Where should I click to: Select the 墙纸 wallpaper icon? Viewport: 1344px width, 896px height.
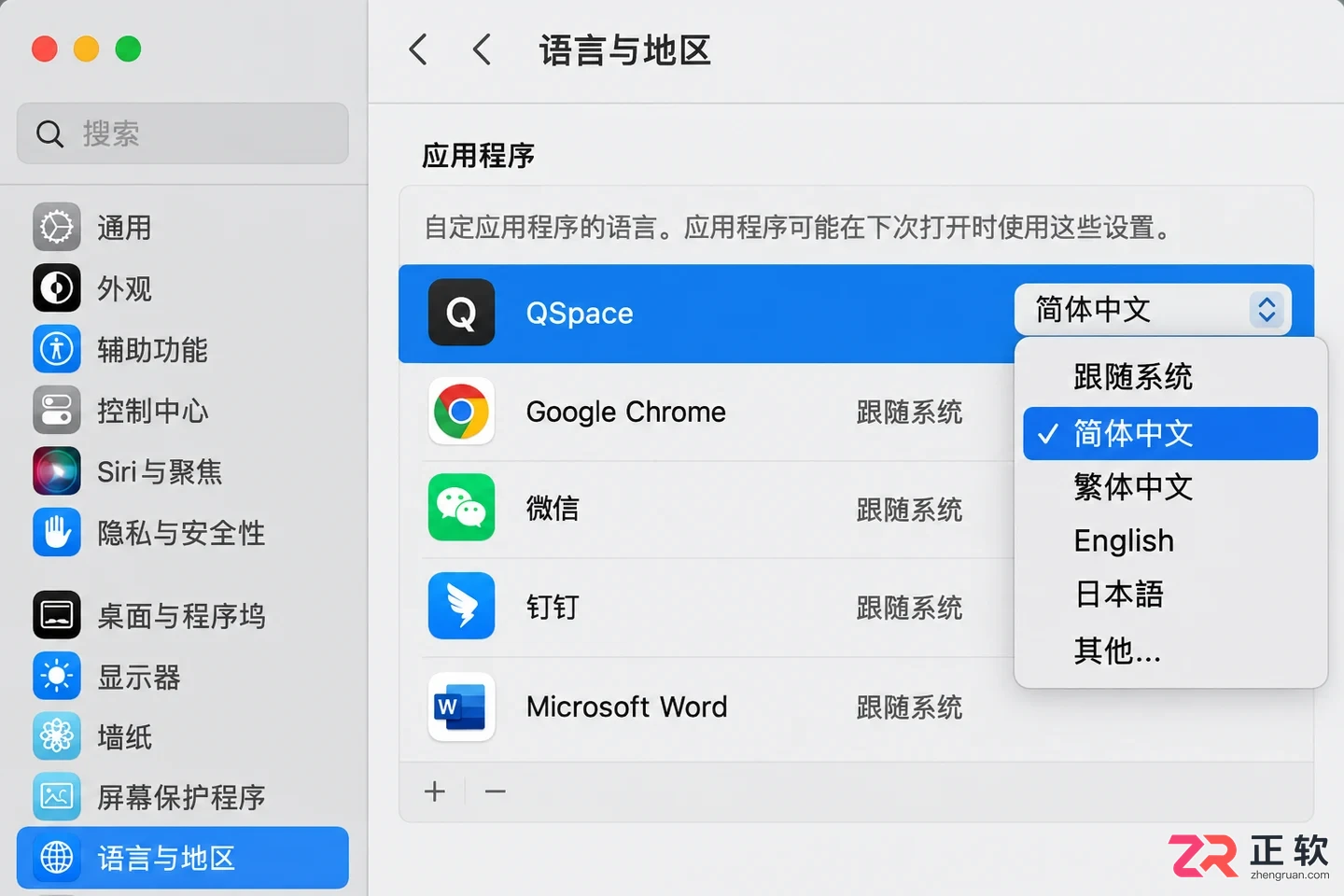pos(57,736)
